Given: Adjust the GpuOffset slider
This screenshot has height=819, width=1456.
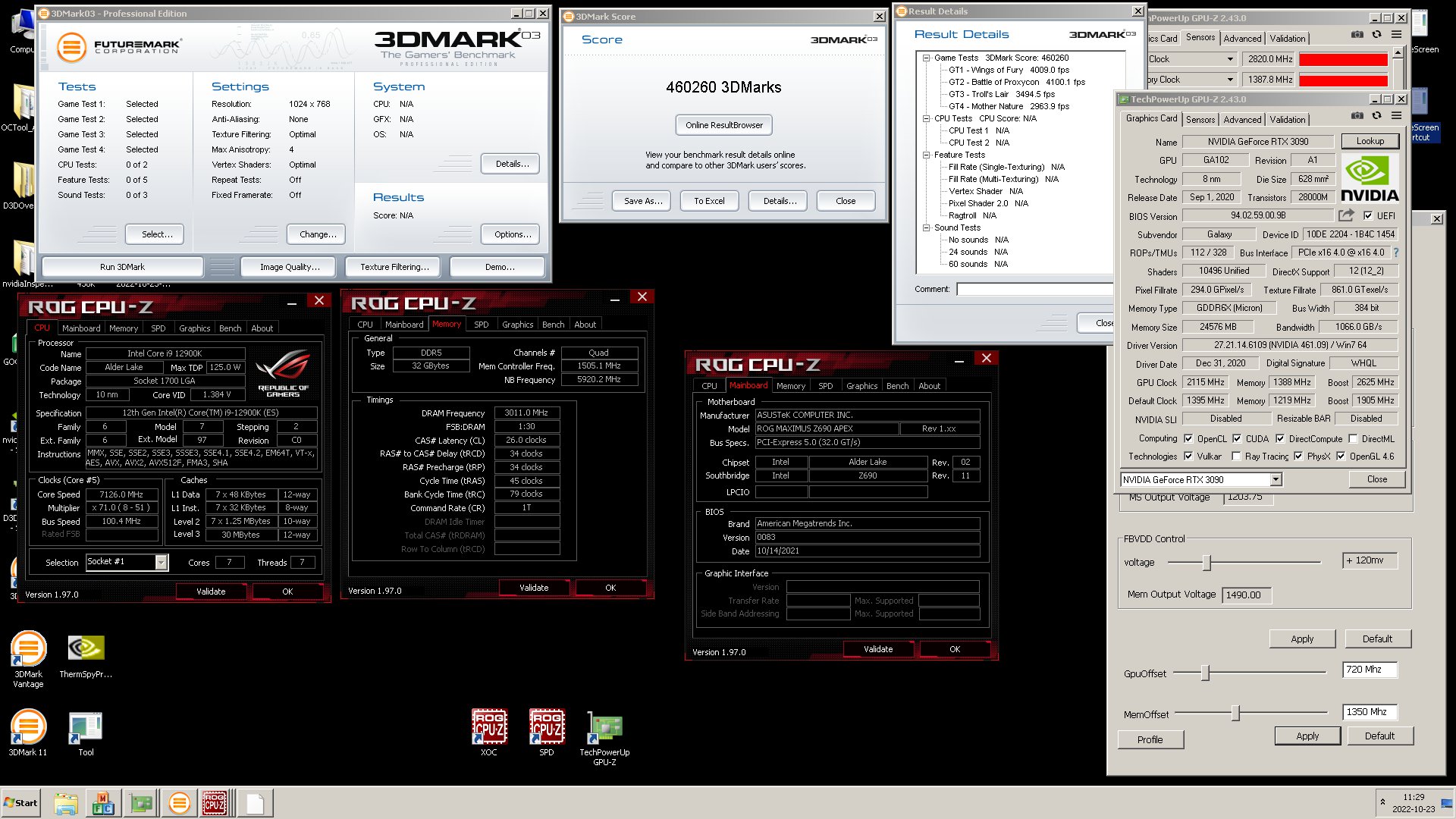Looking at the screenshot, I should tap(1204, 673).
